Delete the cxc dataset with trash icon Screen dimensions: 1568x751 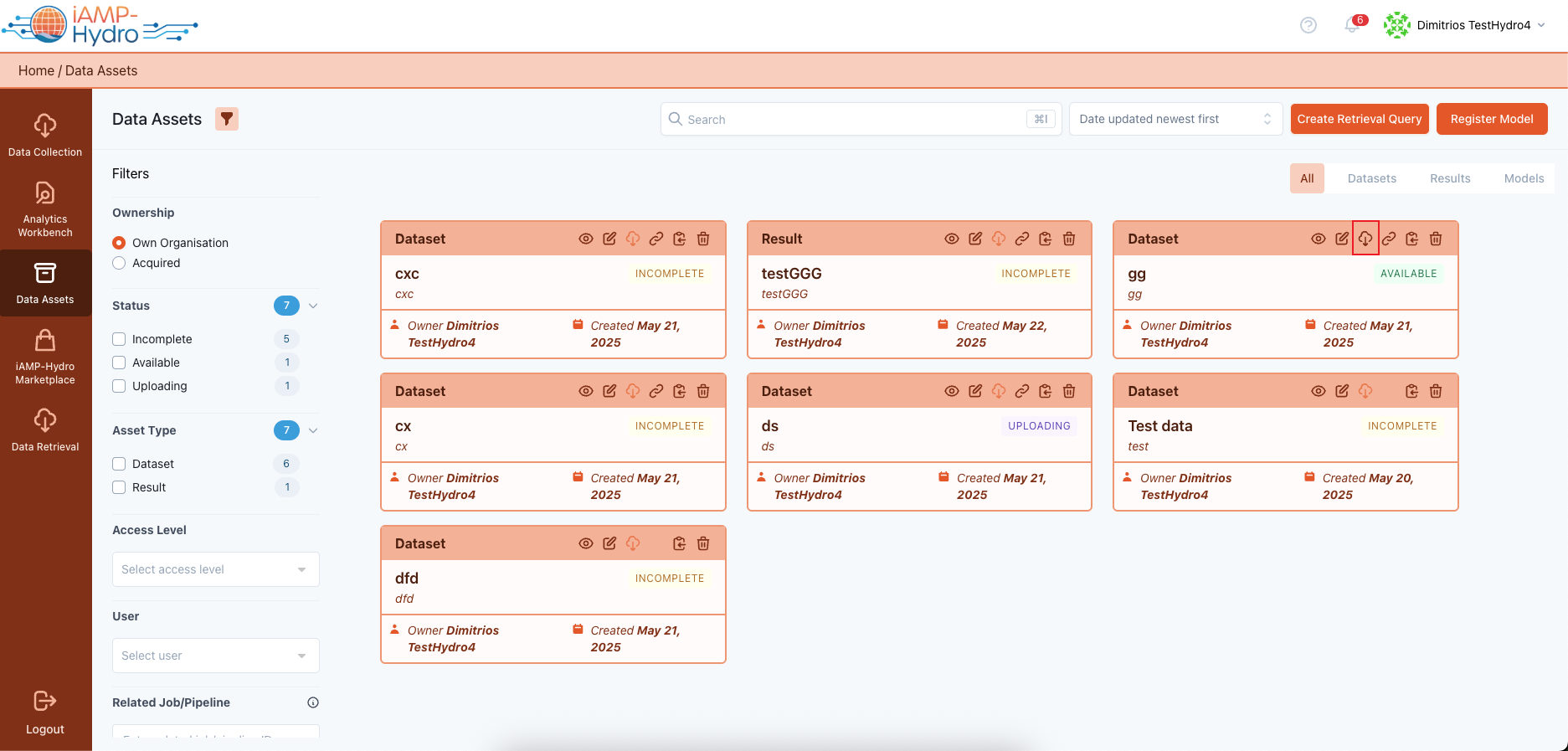click(x=703, y=239)
